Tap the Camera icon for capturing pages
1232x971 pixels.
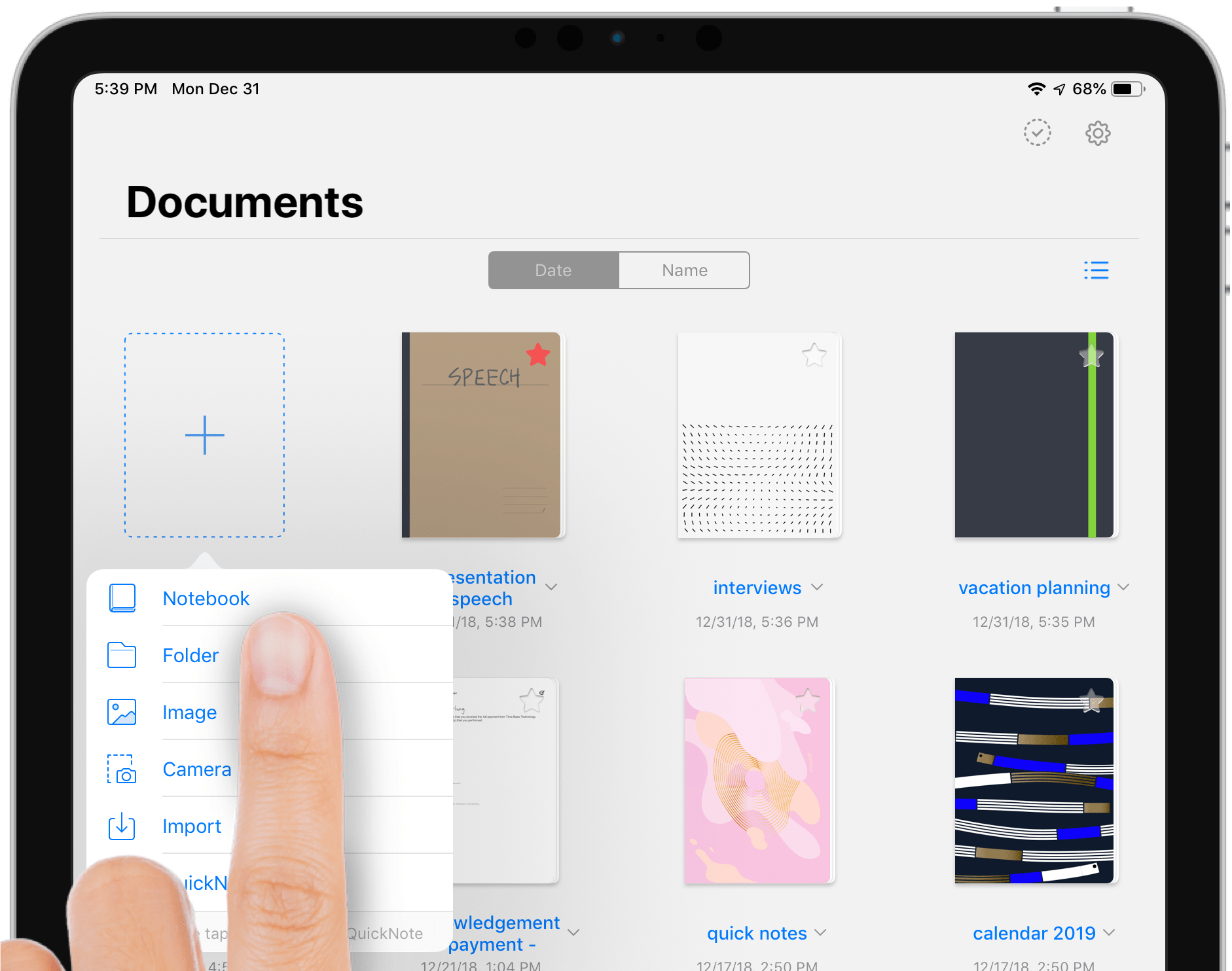tap(121, 769)
